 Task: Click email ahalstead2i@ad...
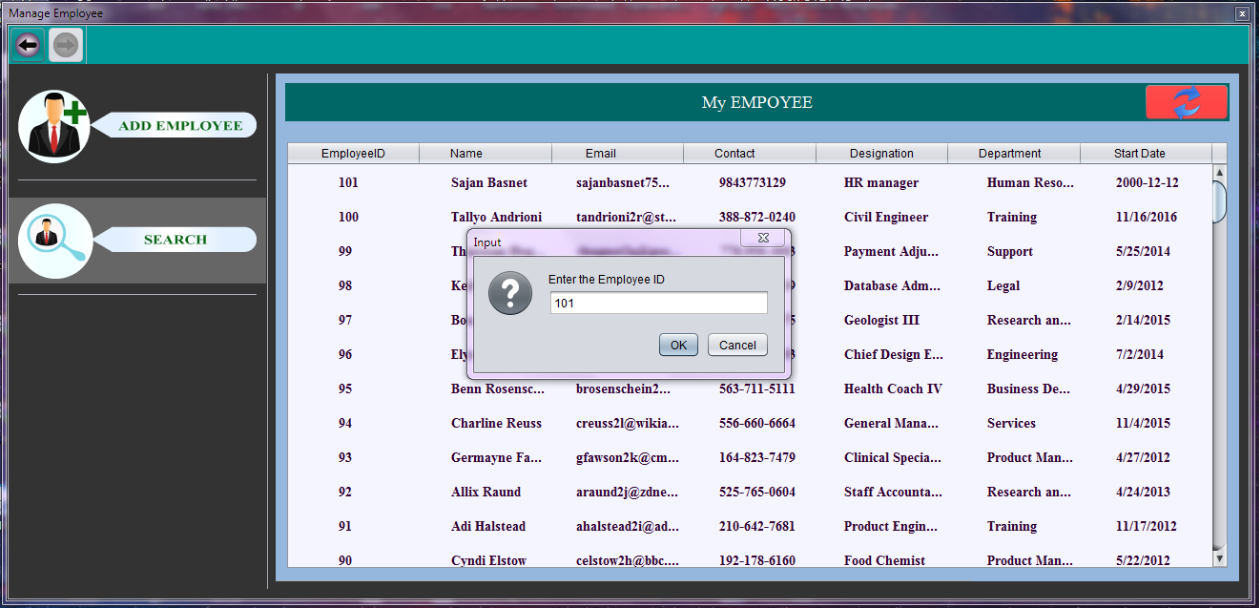(627, 526)
